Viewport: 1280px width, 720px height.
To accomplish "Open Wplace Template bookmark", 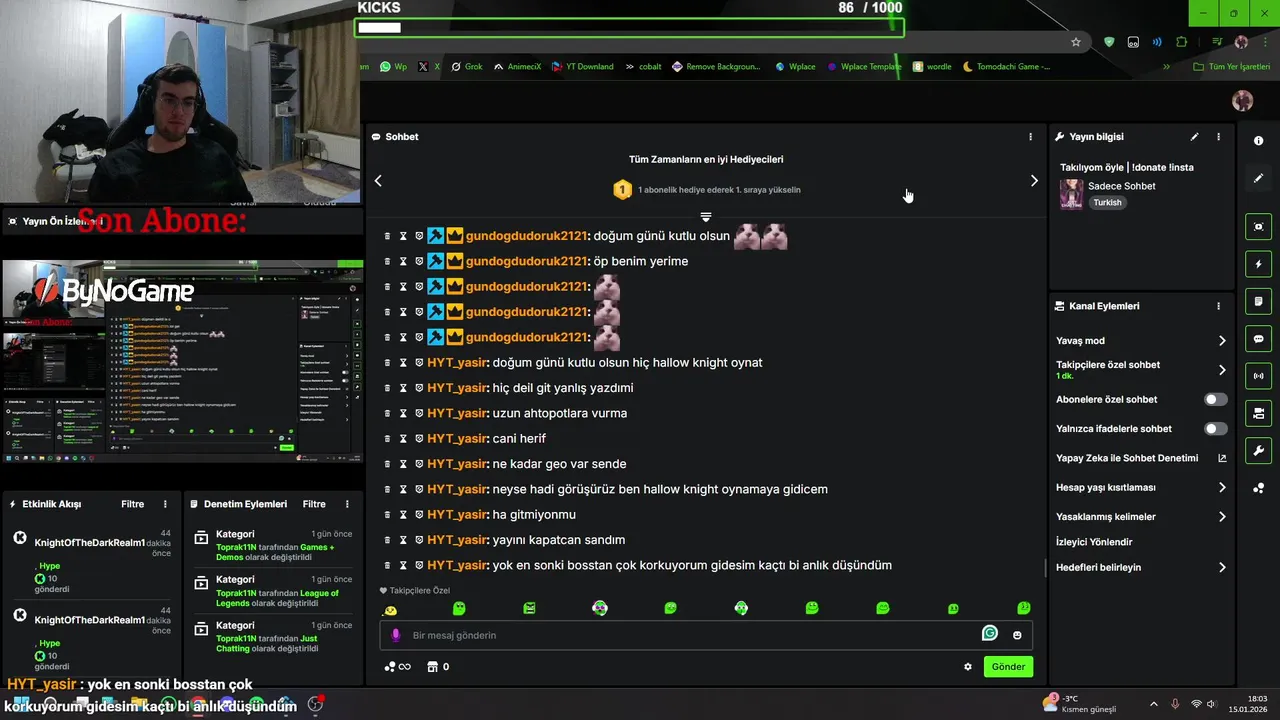I will tap(864, 67).
